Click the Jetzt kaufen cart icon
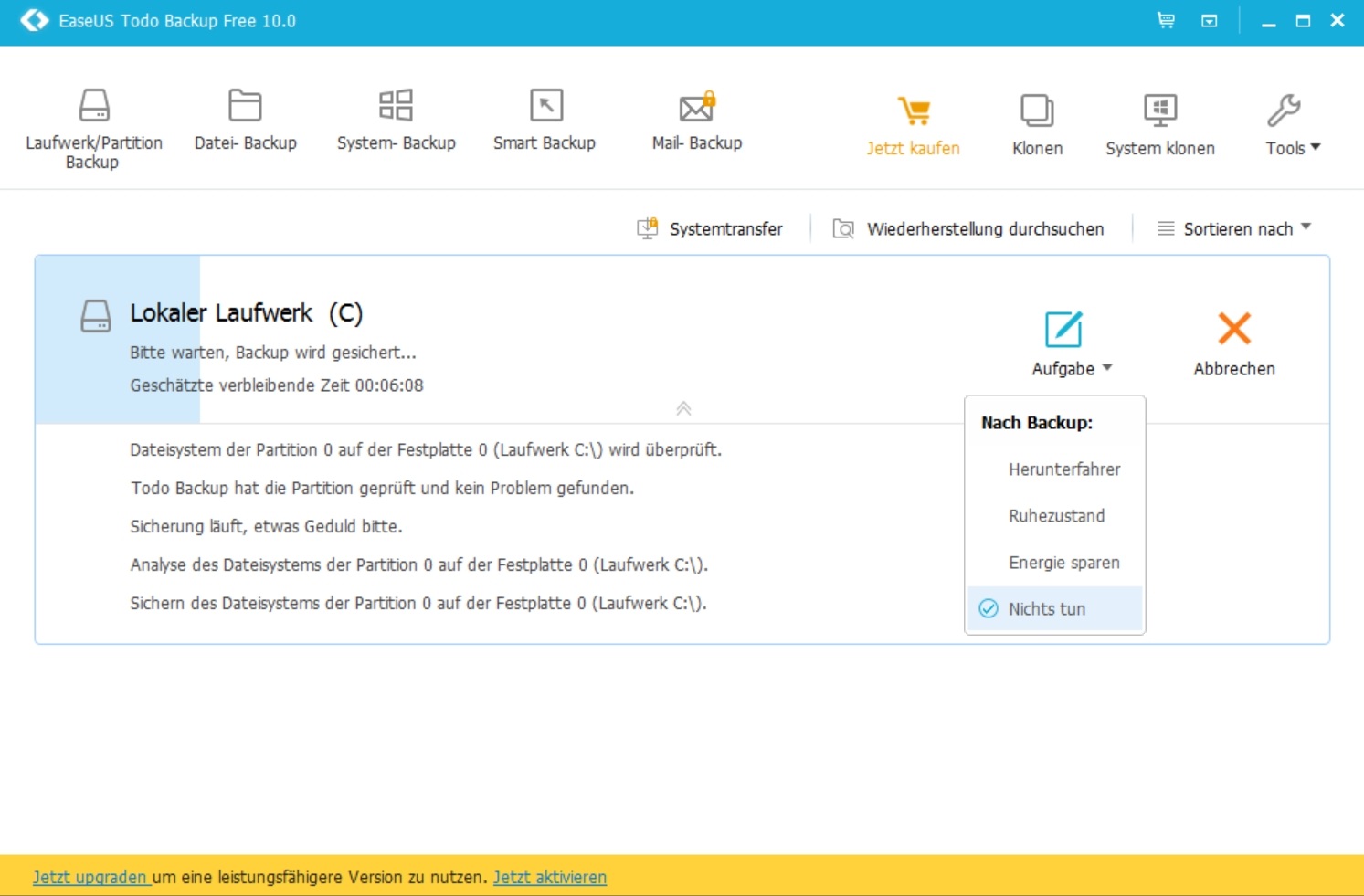1364x896 pixels. (913, 112)
